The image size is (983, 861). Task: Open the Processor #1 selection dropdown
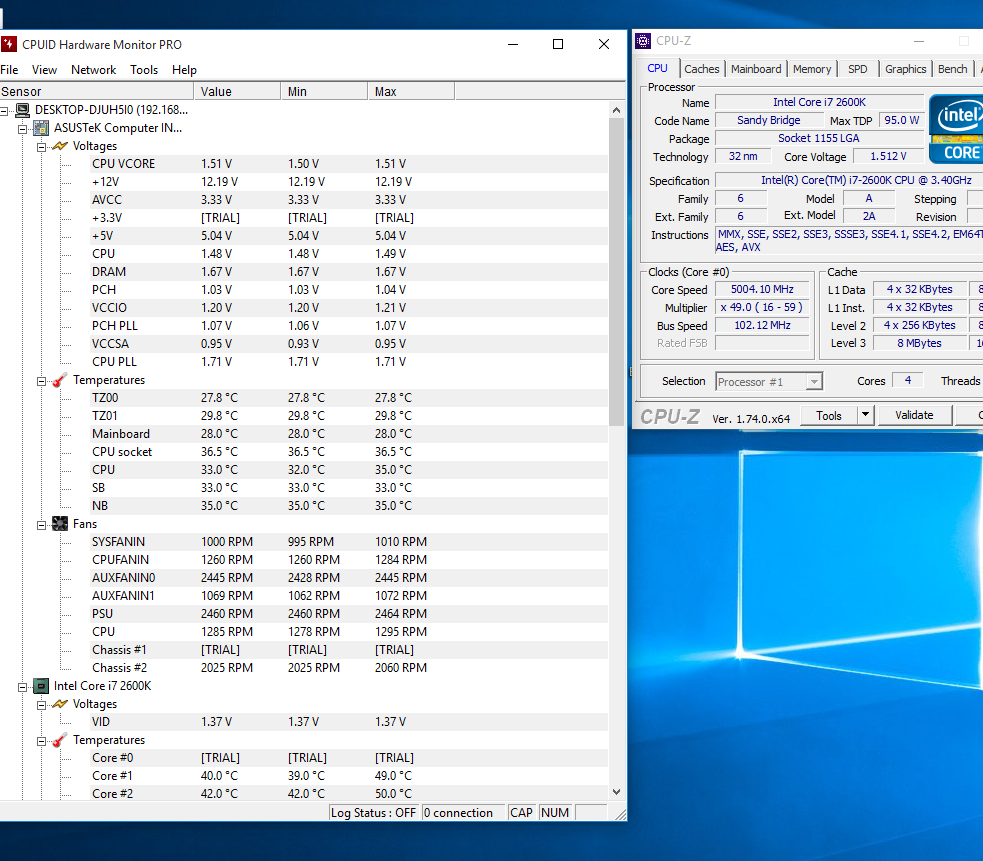pos(814,382)
